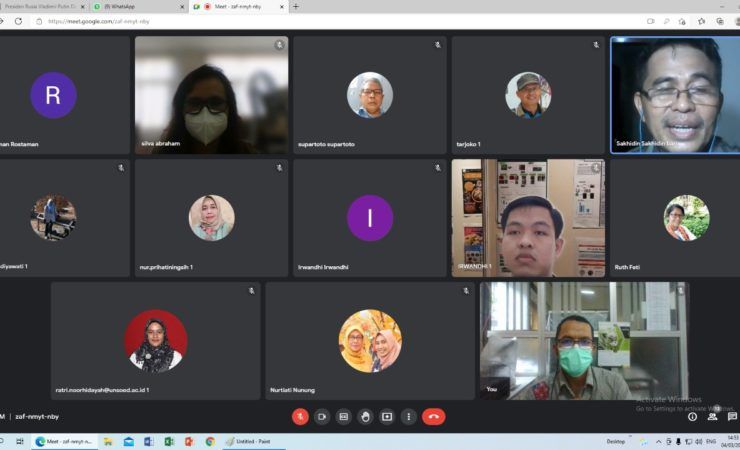Select silva abraham's video tile
740x450 pixels.
211,95
